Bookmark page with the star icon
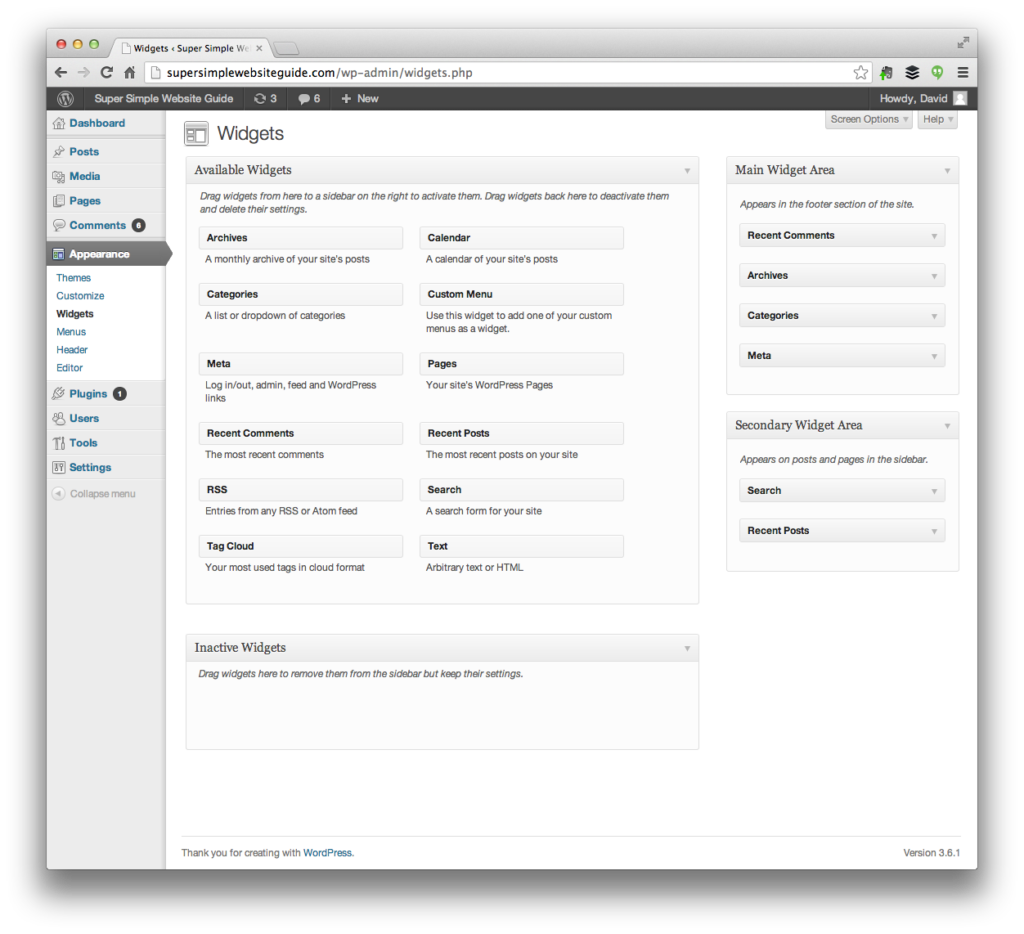This screenshot has height=934, width=1024. 861,72
